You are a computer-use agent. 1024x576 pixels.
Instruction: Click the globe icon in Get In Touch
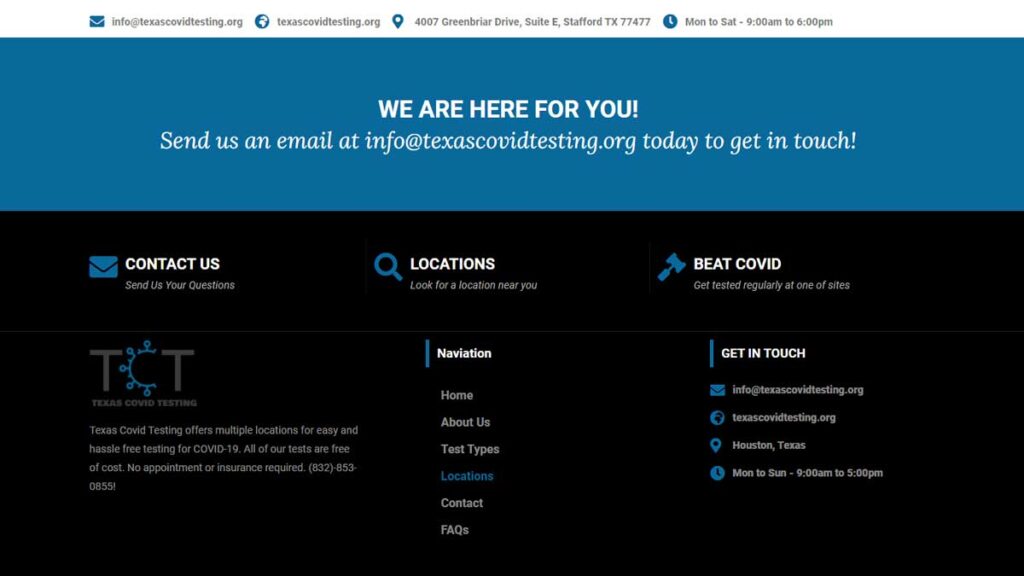(x=717, y=417)
